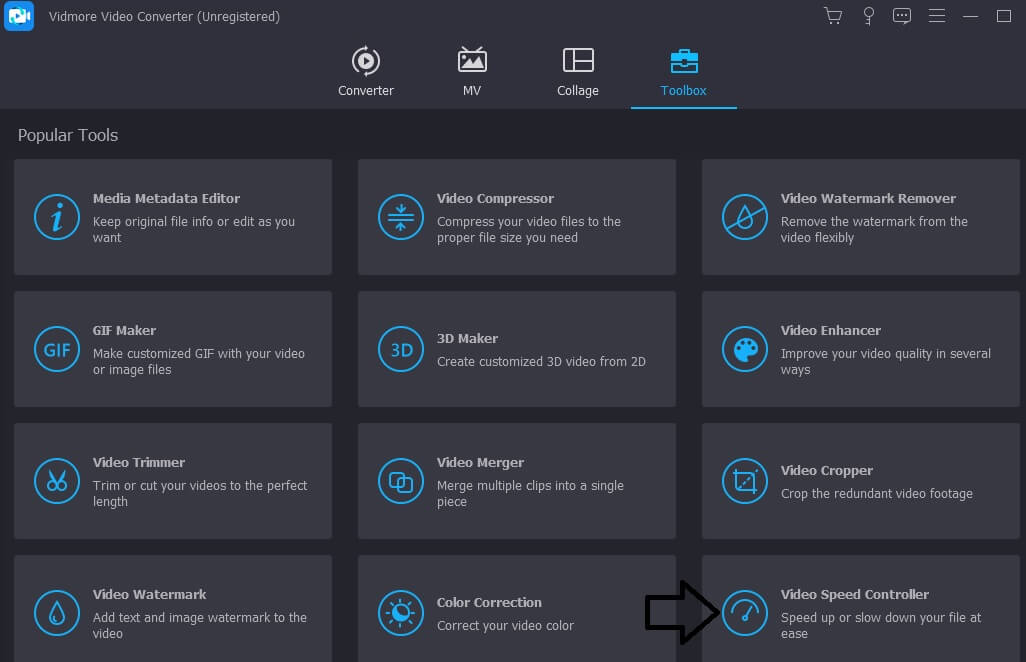Open the Video Merger icon

401,481
